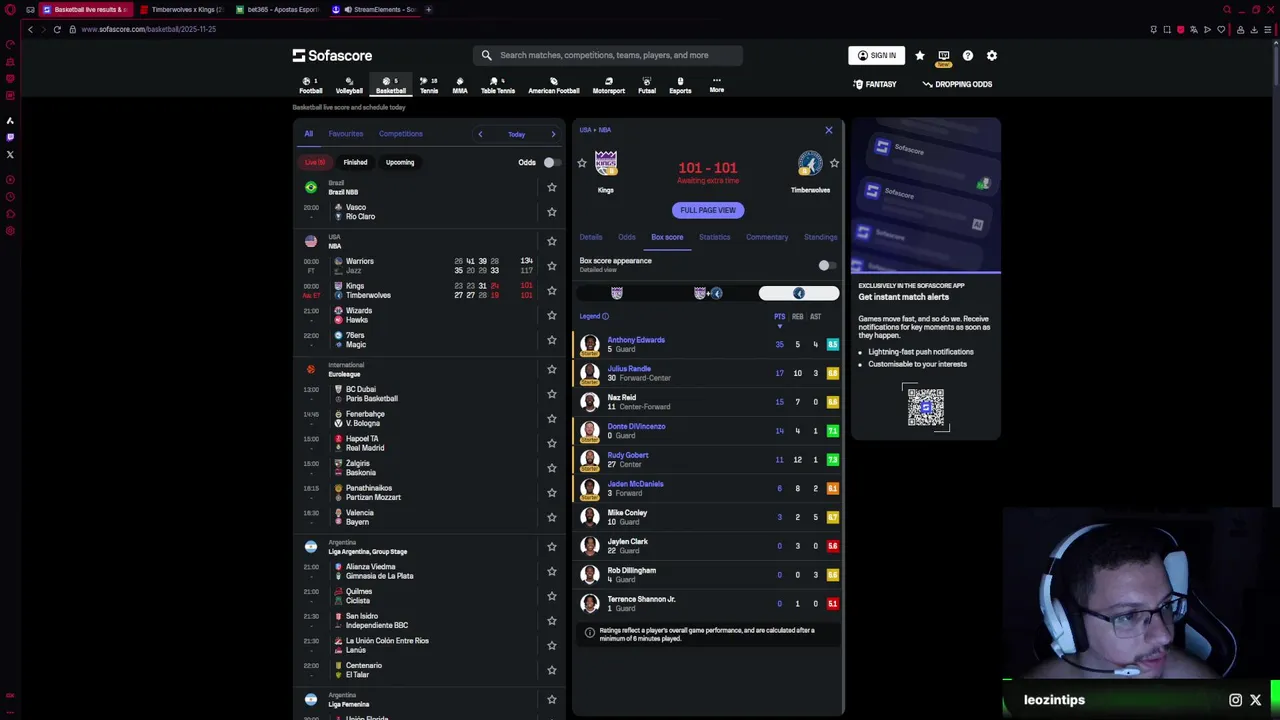Open the DROPPING ODDS link
This screenshot has width=1280, height=720.
[957, 85]
